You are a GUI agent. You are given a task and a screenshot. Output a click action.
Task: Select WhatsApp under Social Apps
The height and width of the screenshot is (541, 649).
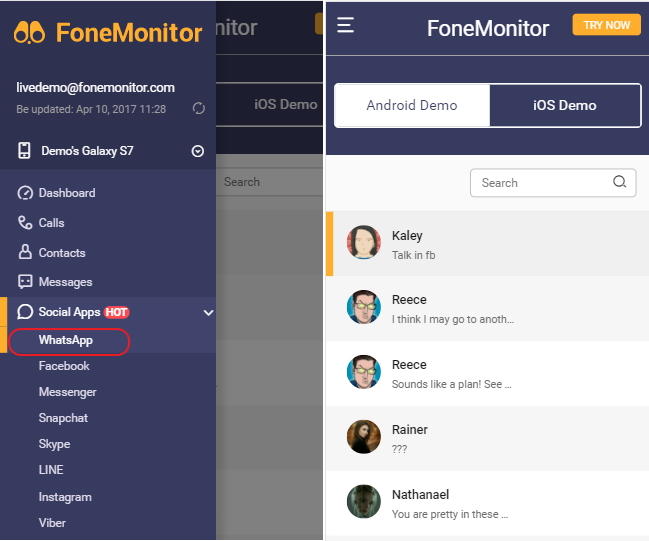click(x=65, y=340)
